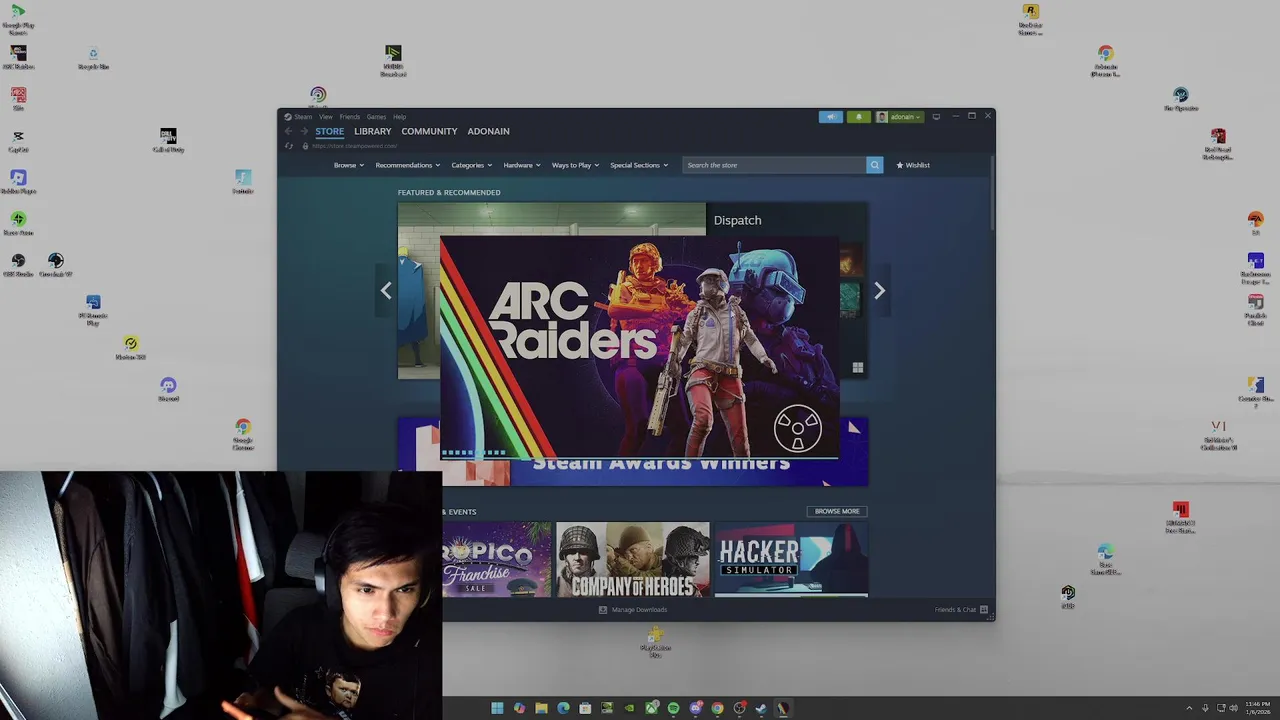This screenshot has height=720, width=1280.
Task: Click the Steam back navigation arrow
Action: tap(288, 131)
